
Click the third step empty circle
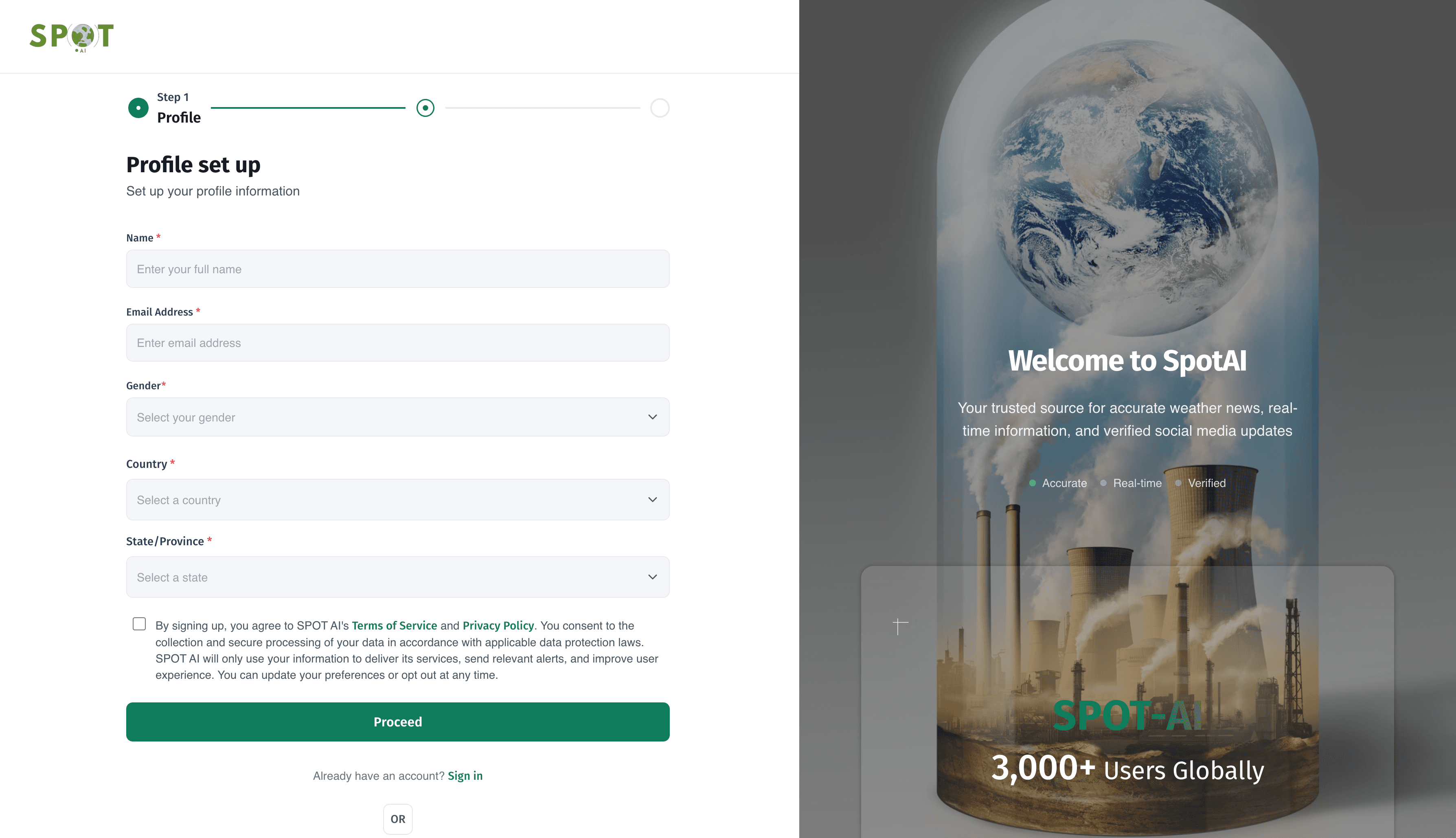click(x=660, y=107)
